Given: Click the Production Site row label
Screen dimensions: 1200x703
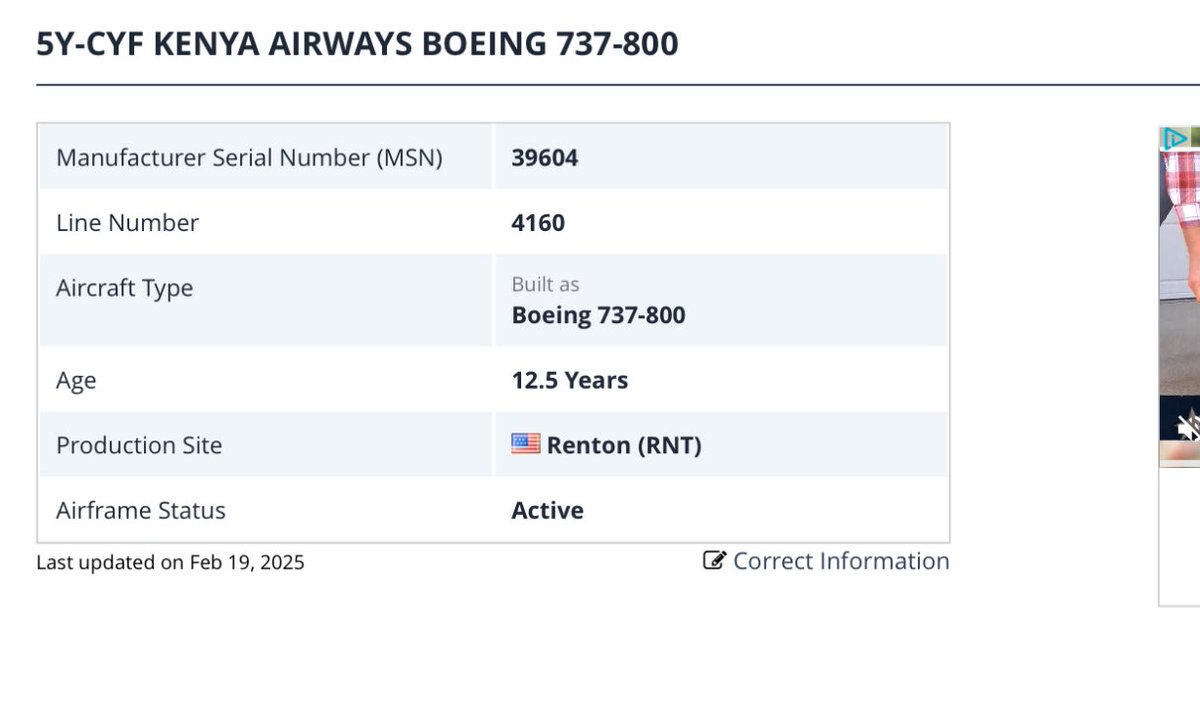Looking at the screenshot, I should 139,445.
